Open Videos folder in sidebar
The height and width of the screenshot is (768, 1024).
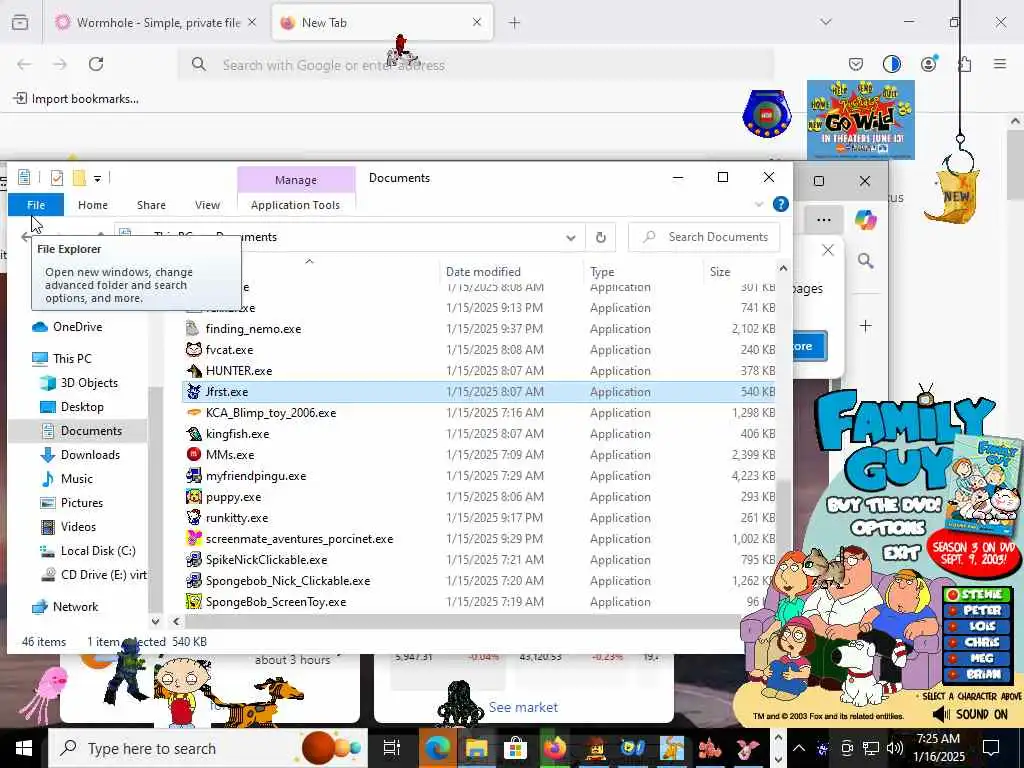78,526
